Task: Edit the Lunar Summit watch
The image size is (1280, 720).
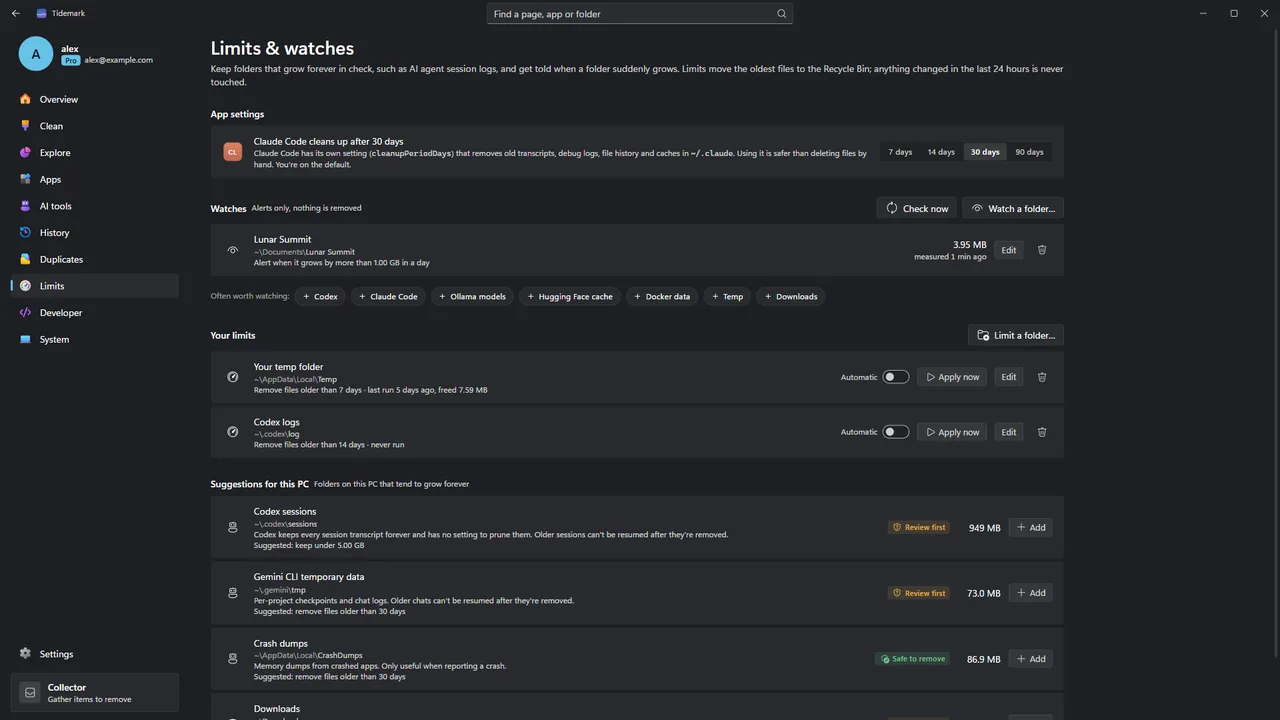Action: pyautogui.click(x=1009, y=250)
